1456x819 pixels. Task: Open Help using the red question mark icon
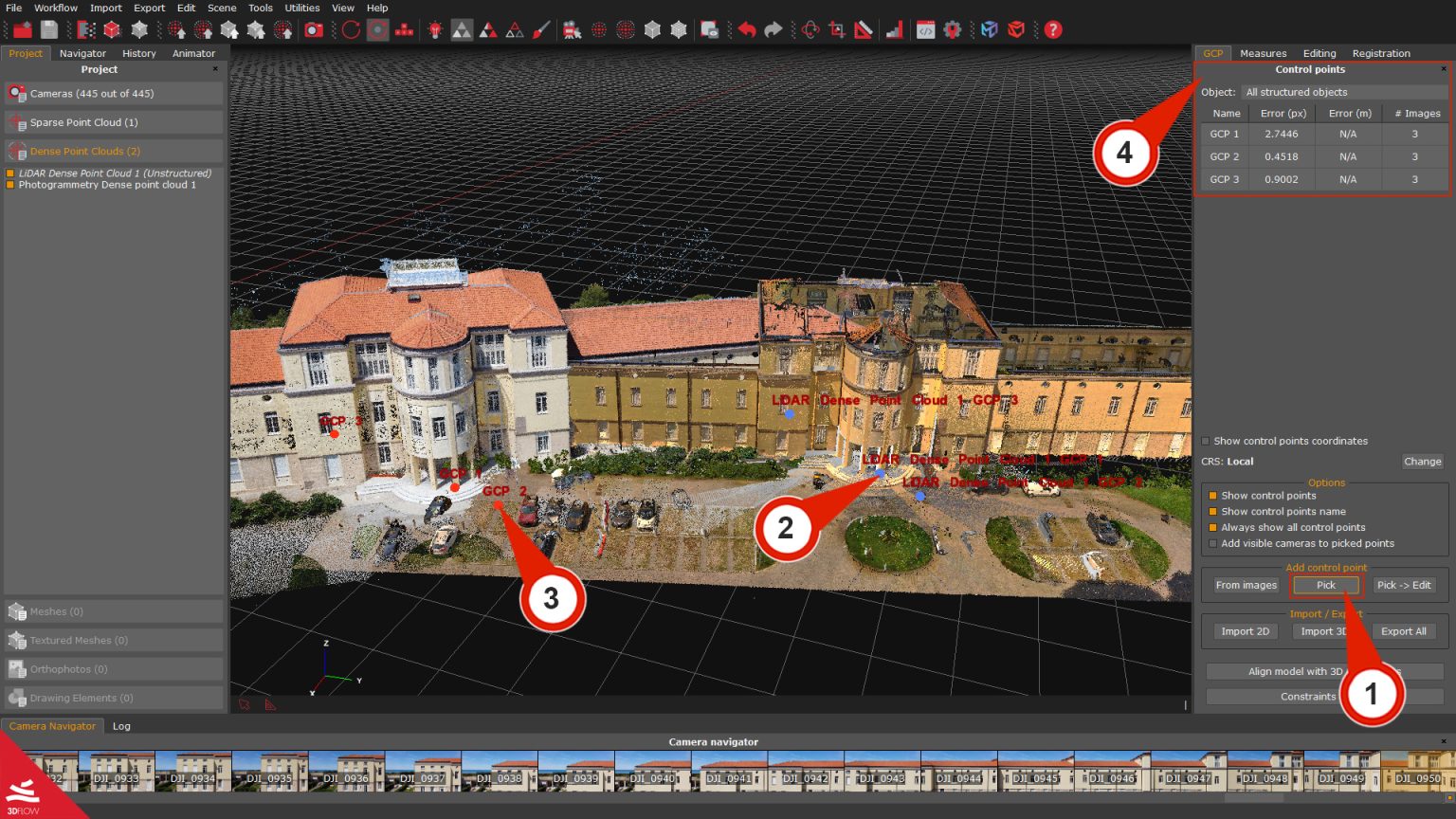(1052, 29)
